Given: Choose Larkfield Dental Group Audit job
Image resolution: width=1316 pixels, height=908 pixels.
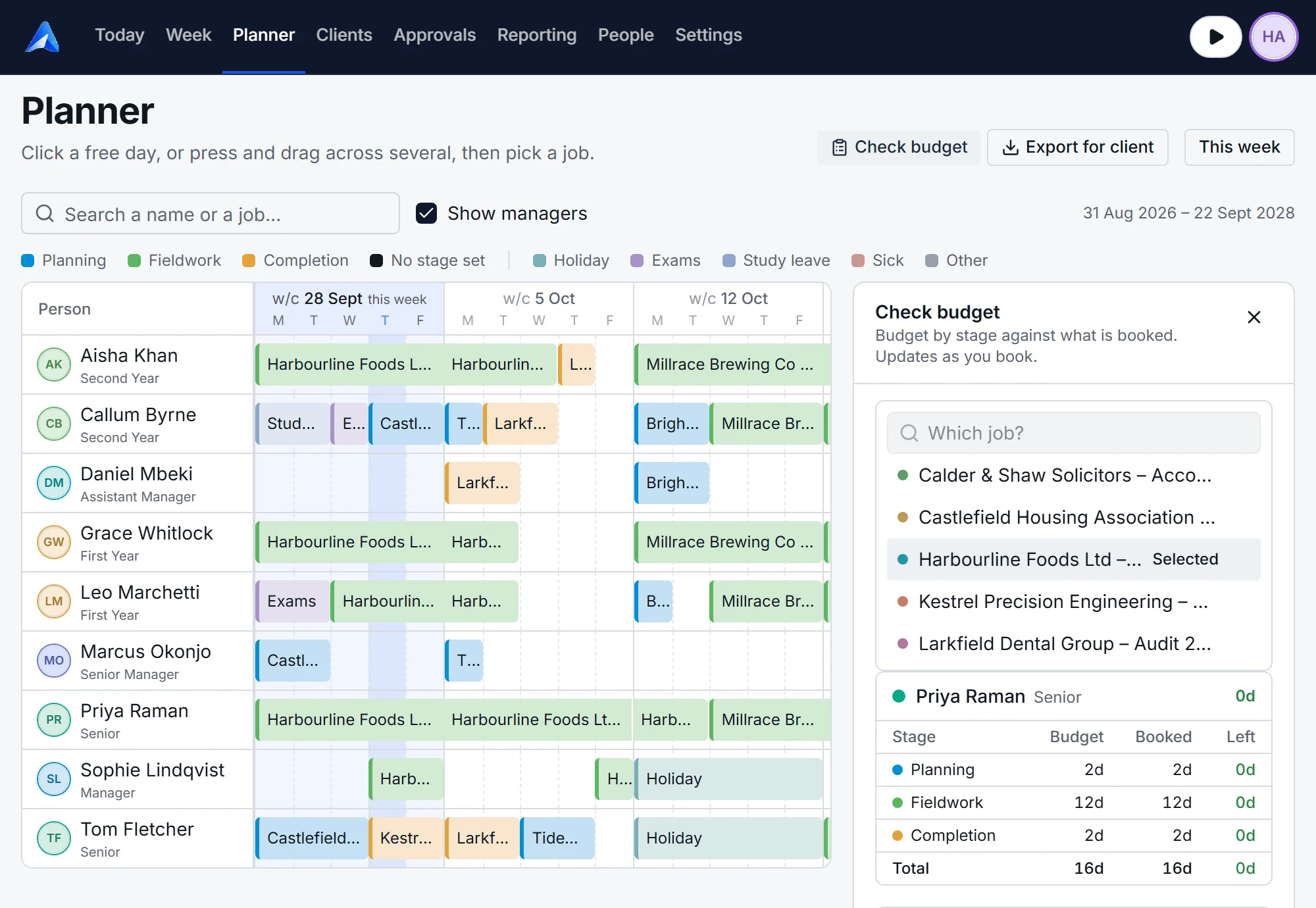Looking at the screenshot, I should (1074, 643).
